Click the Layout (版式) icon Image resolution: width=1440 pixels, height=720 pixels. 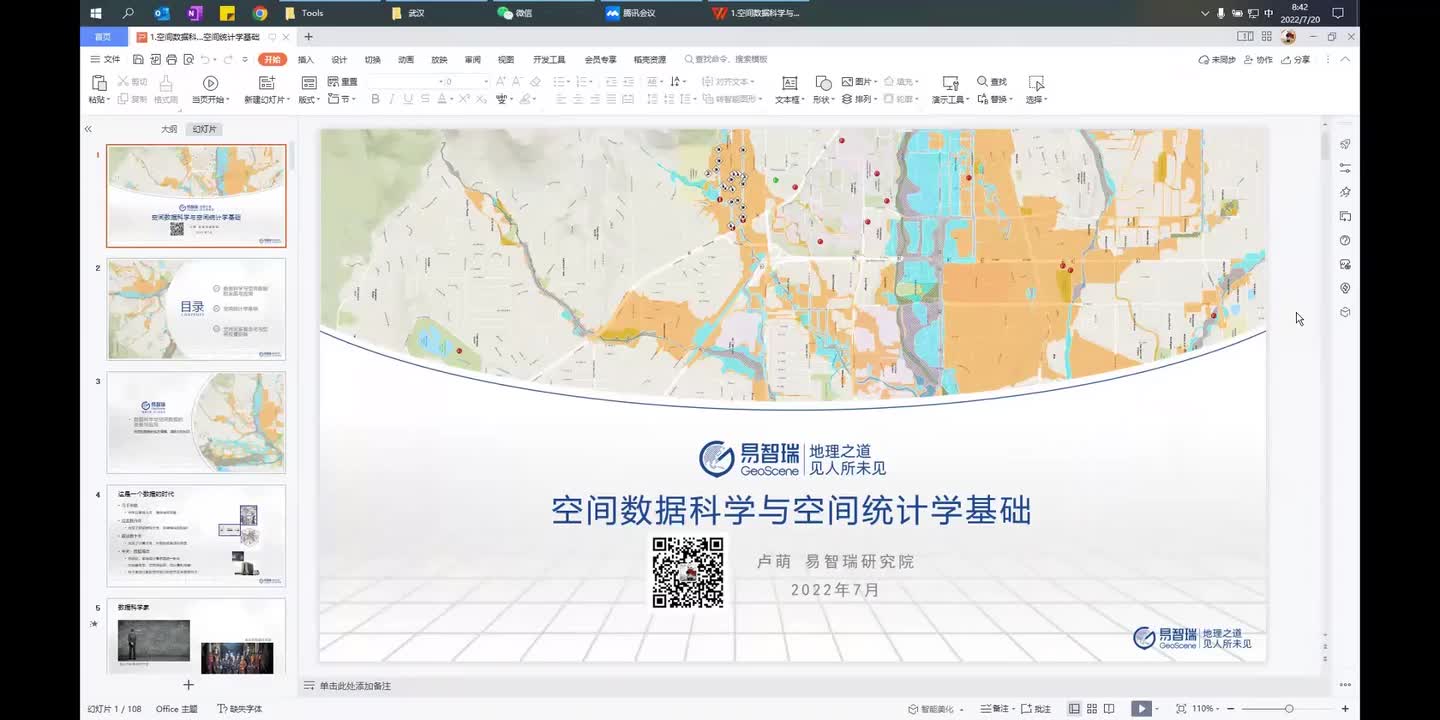(309, 83)
